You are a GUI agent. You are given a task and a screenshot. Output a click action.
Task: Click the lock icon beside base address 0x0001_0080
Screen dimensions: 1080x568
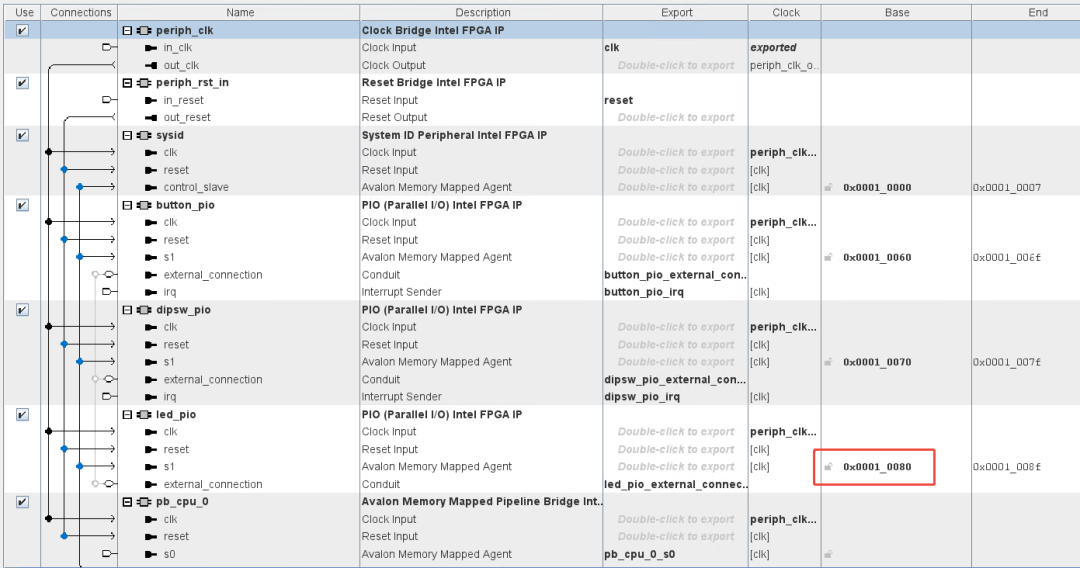(x=829, y=467)
